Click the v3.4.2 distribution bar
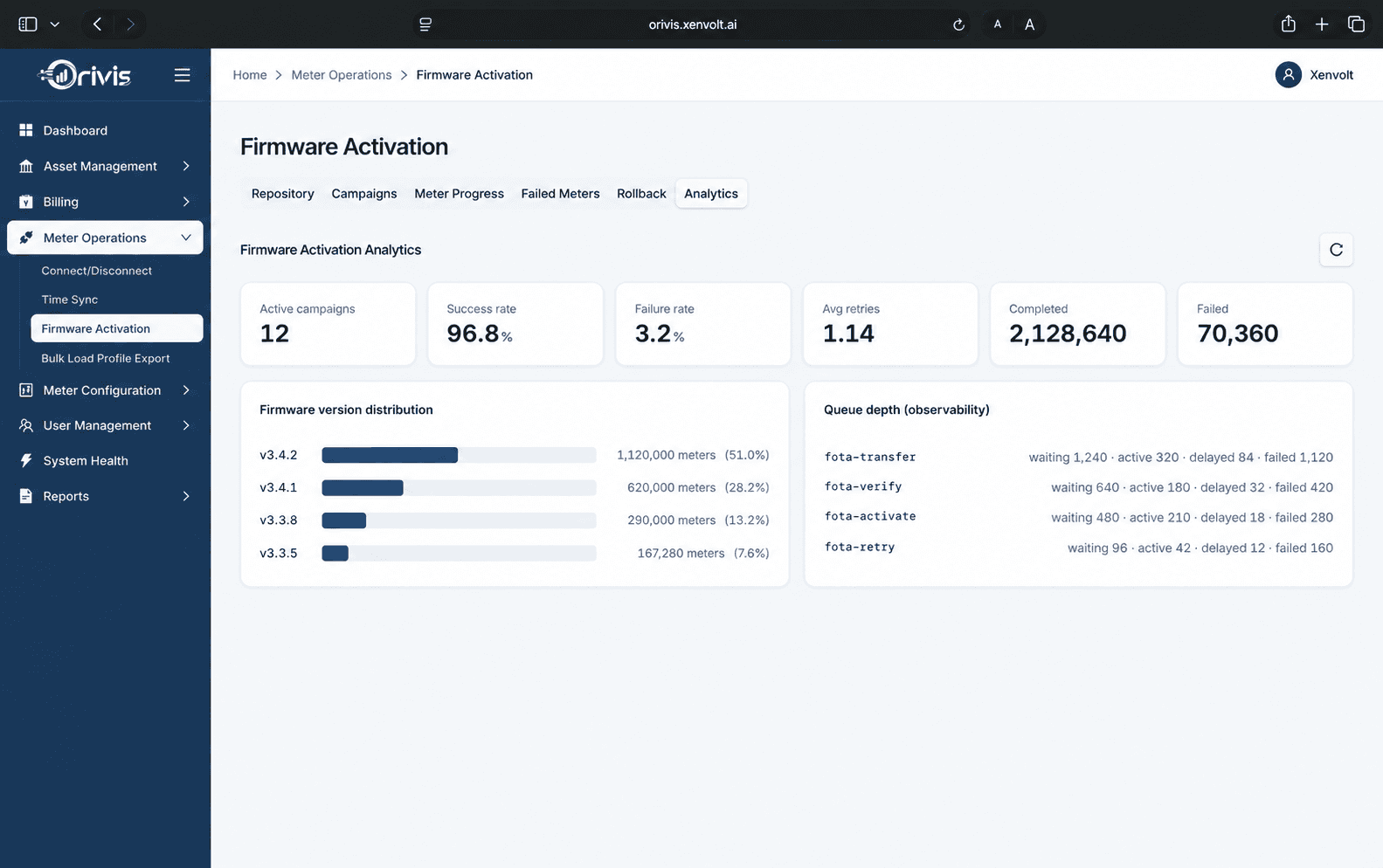 459,455
